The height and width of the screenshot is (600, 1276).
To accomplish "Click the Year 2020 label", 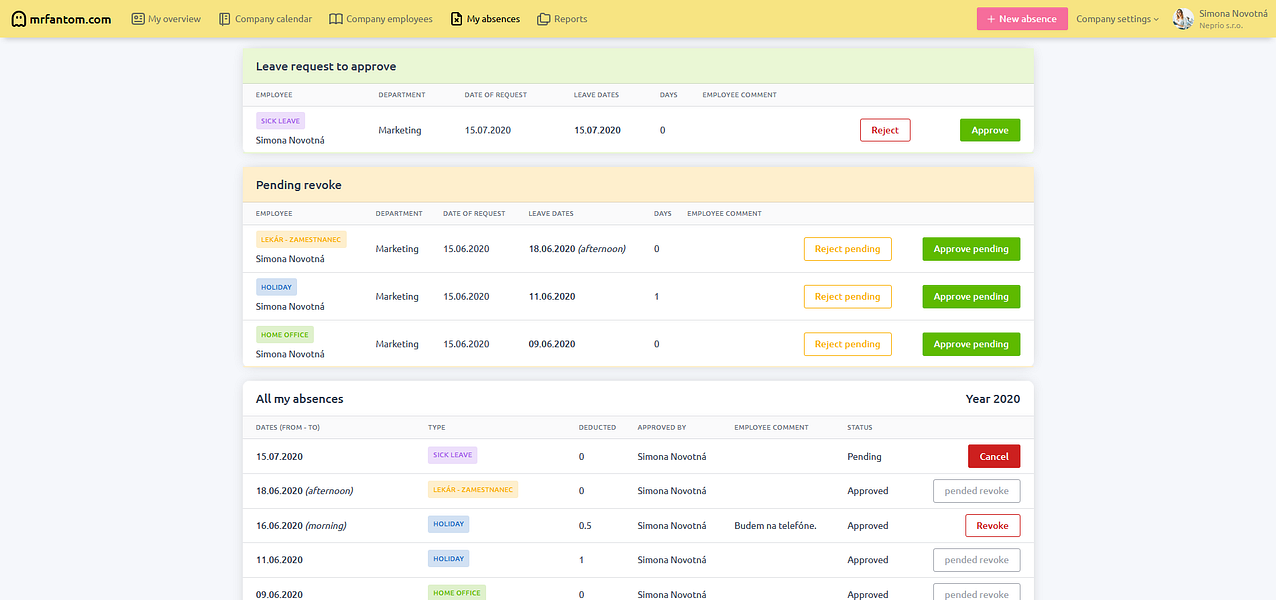I will [993, 398].
